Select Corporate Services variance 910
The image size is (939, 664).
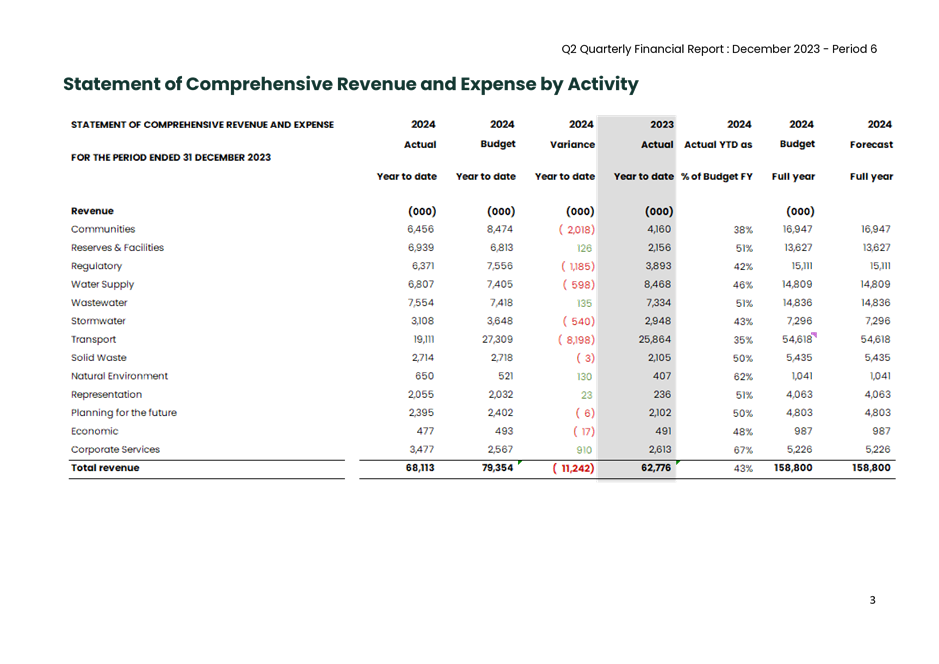pos(584,450)
